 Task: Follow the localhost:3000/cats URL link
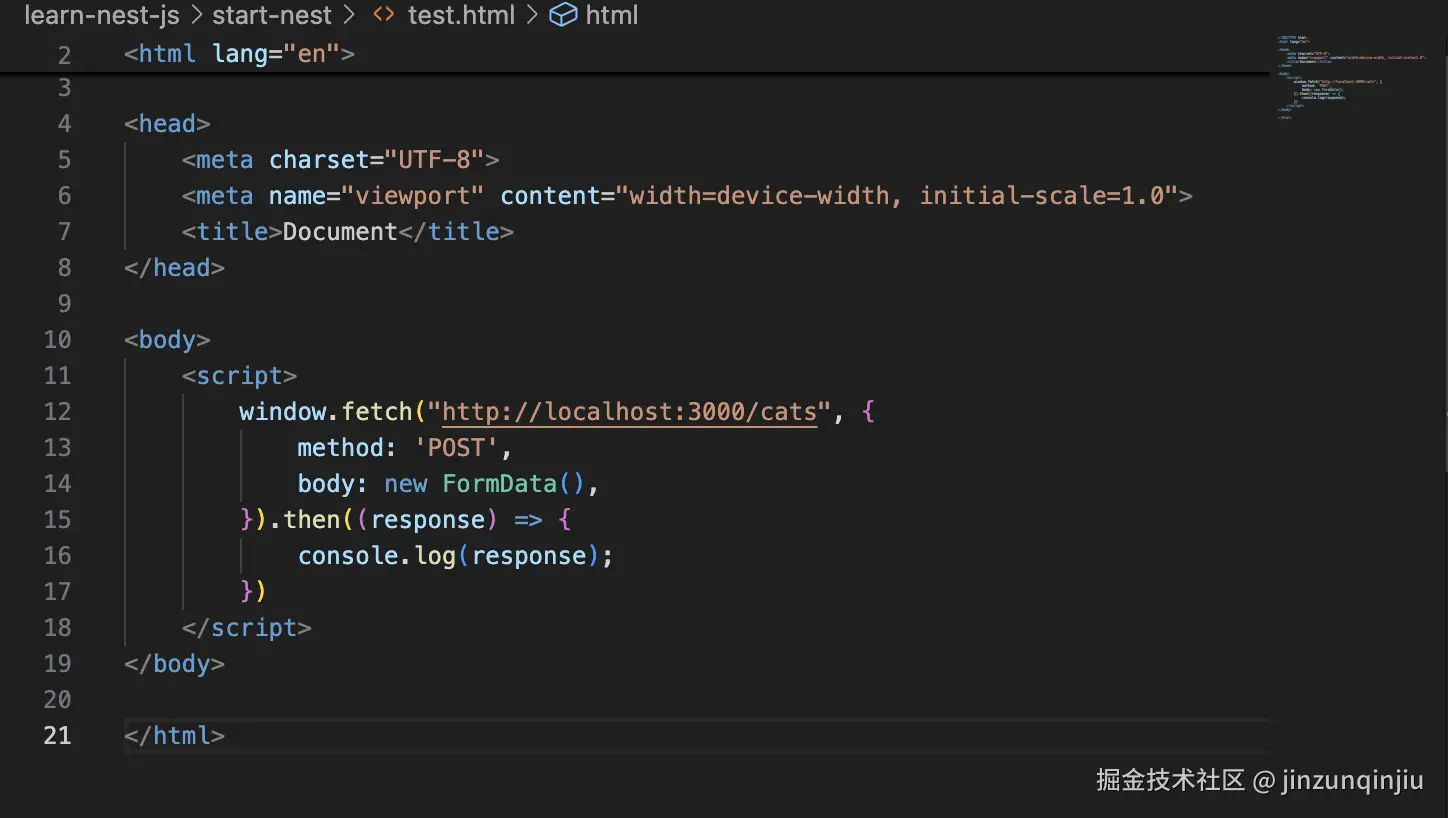(x=629, y=412)
